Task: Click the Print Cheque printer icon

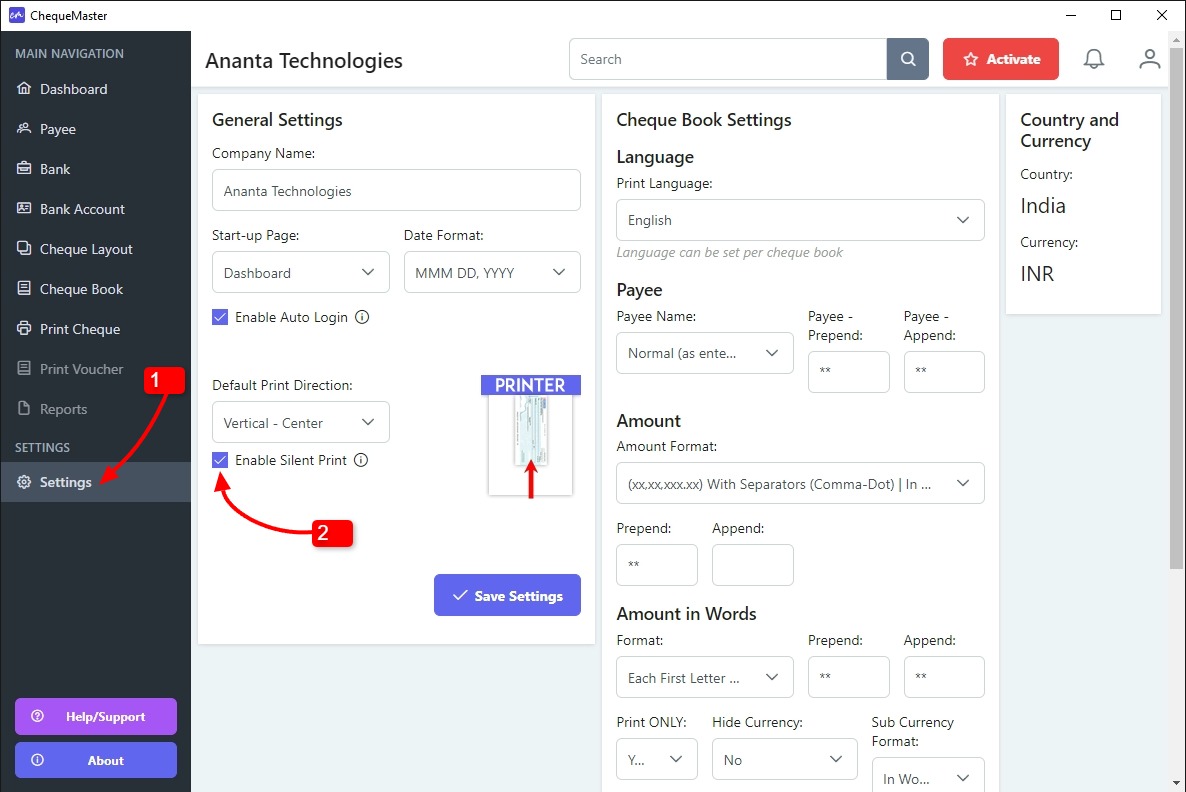Action: tap(24, 328)
